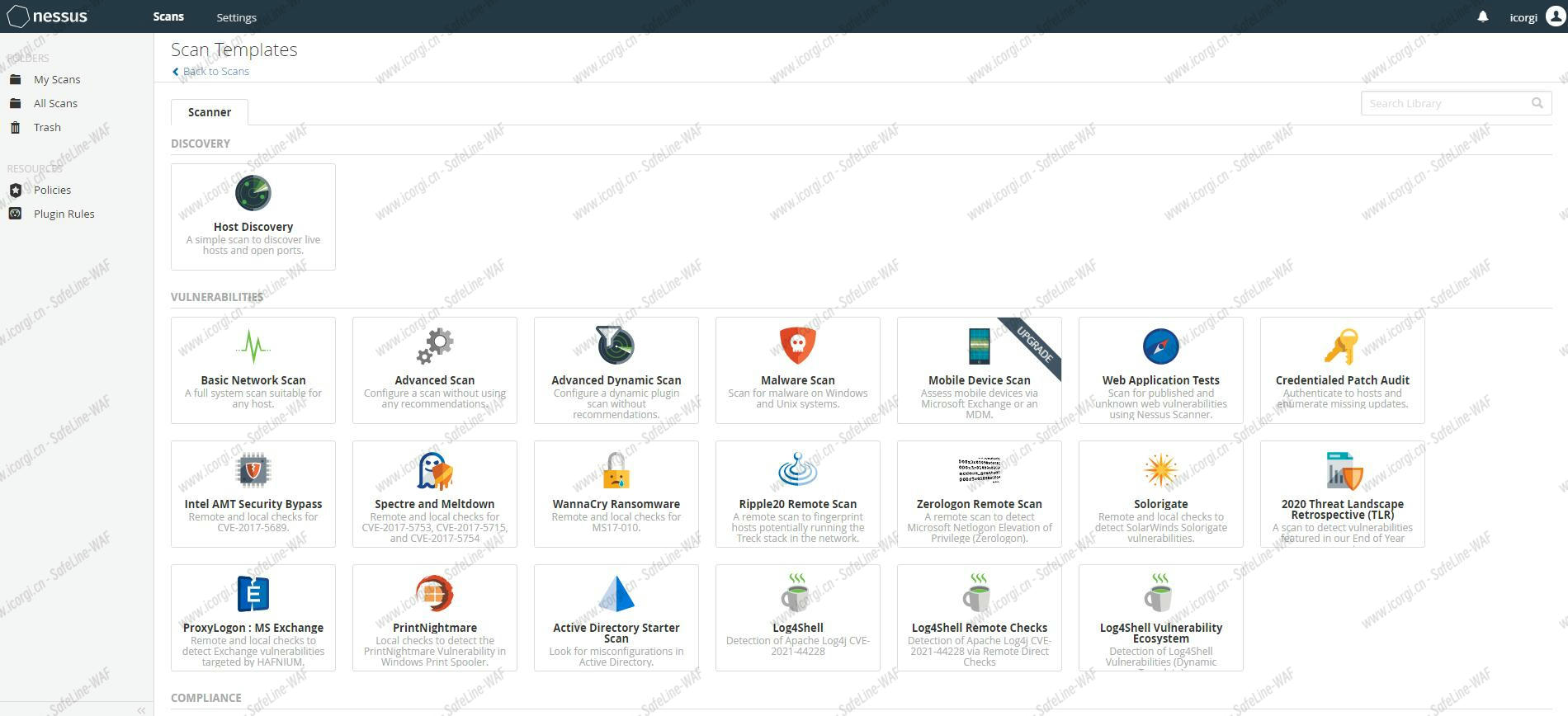1568x716 pixels.
Task: Click the Policies shield icon
Action: click(15, 190)
